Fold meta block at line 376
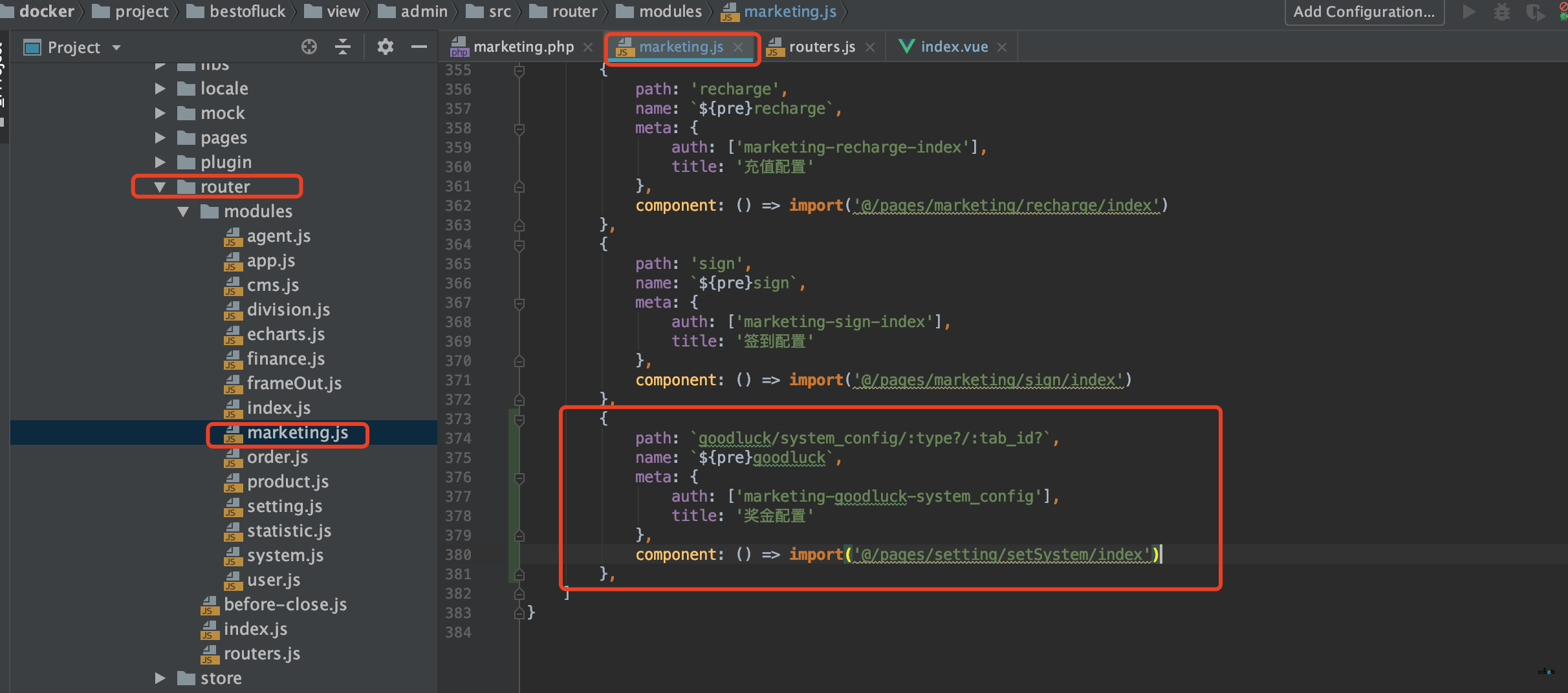This screenshot has height=693, width=1568. click(x=519, y=478)
